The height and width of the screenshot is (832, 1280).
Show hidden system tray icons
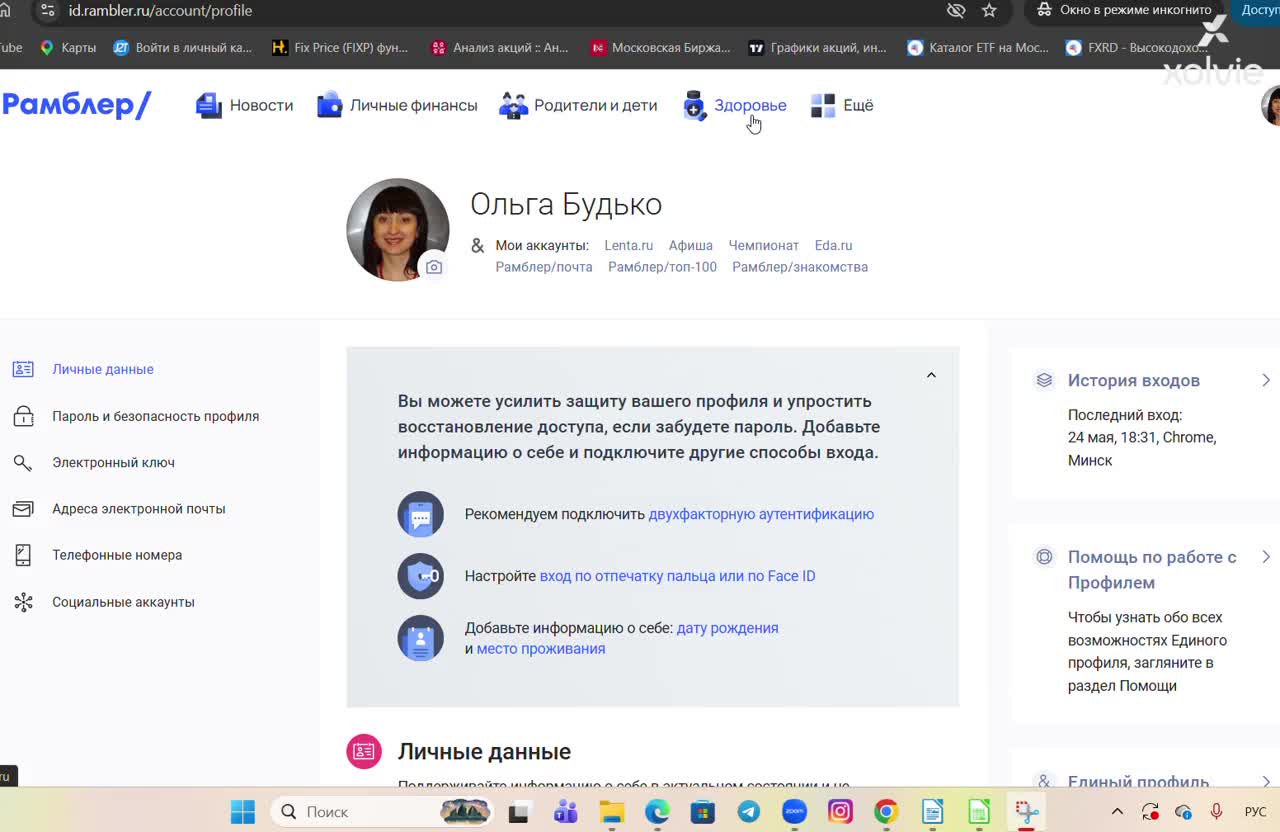tap(1118, 812)
